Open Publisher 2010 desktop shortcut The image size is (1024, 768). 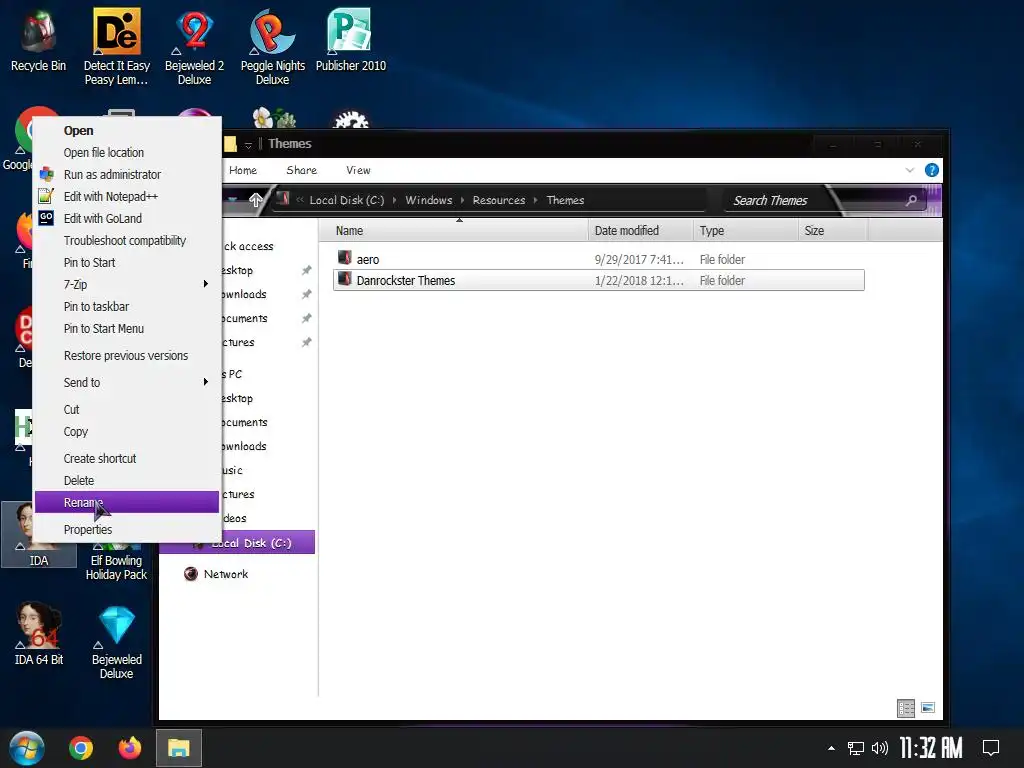[351, 39]
